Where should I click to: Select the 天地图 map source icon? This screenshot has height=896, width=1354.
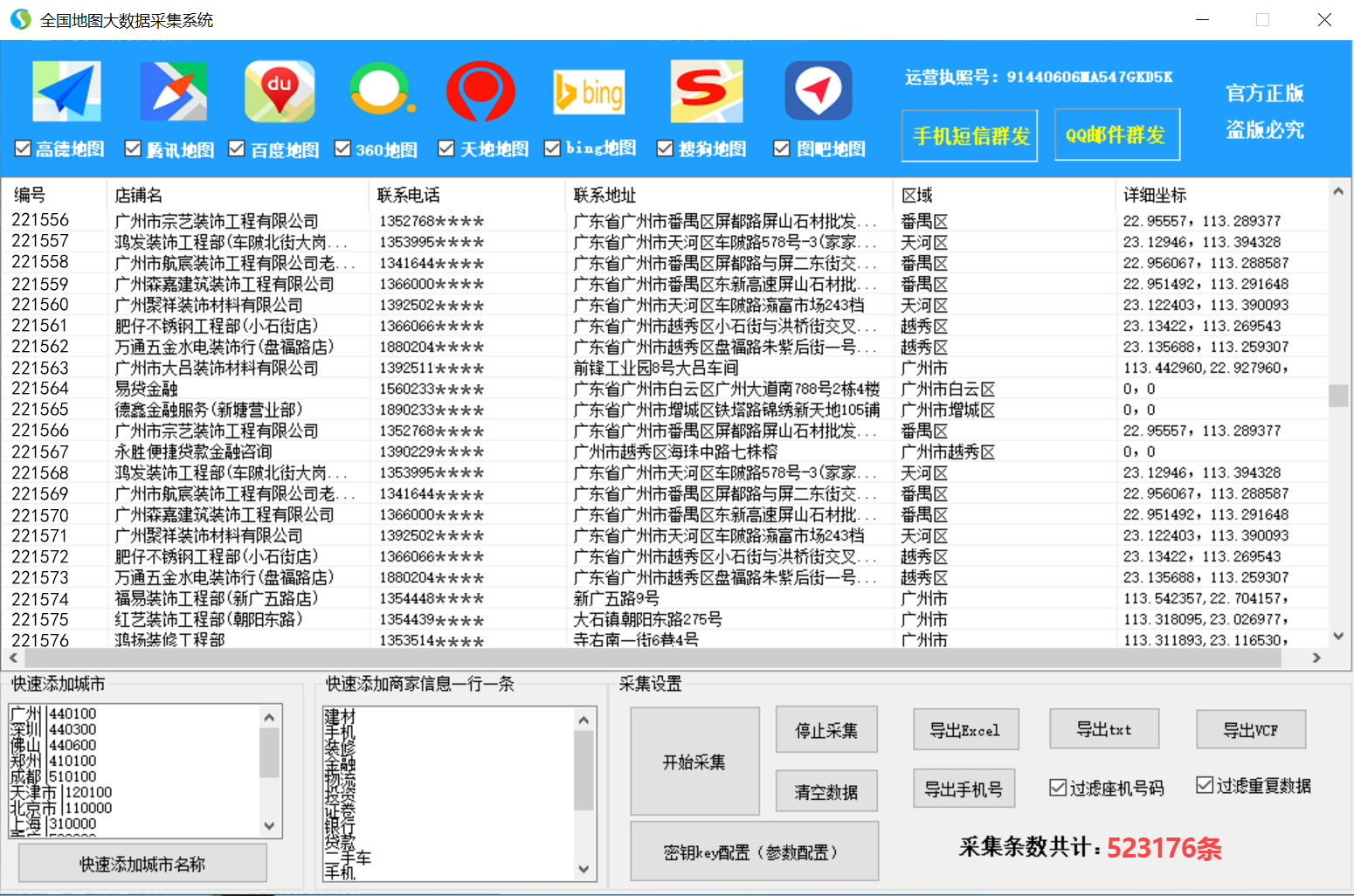(481, 90)
